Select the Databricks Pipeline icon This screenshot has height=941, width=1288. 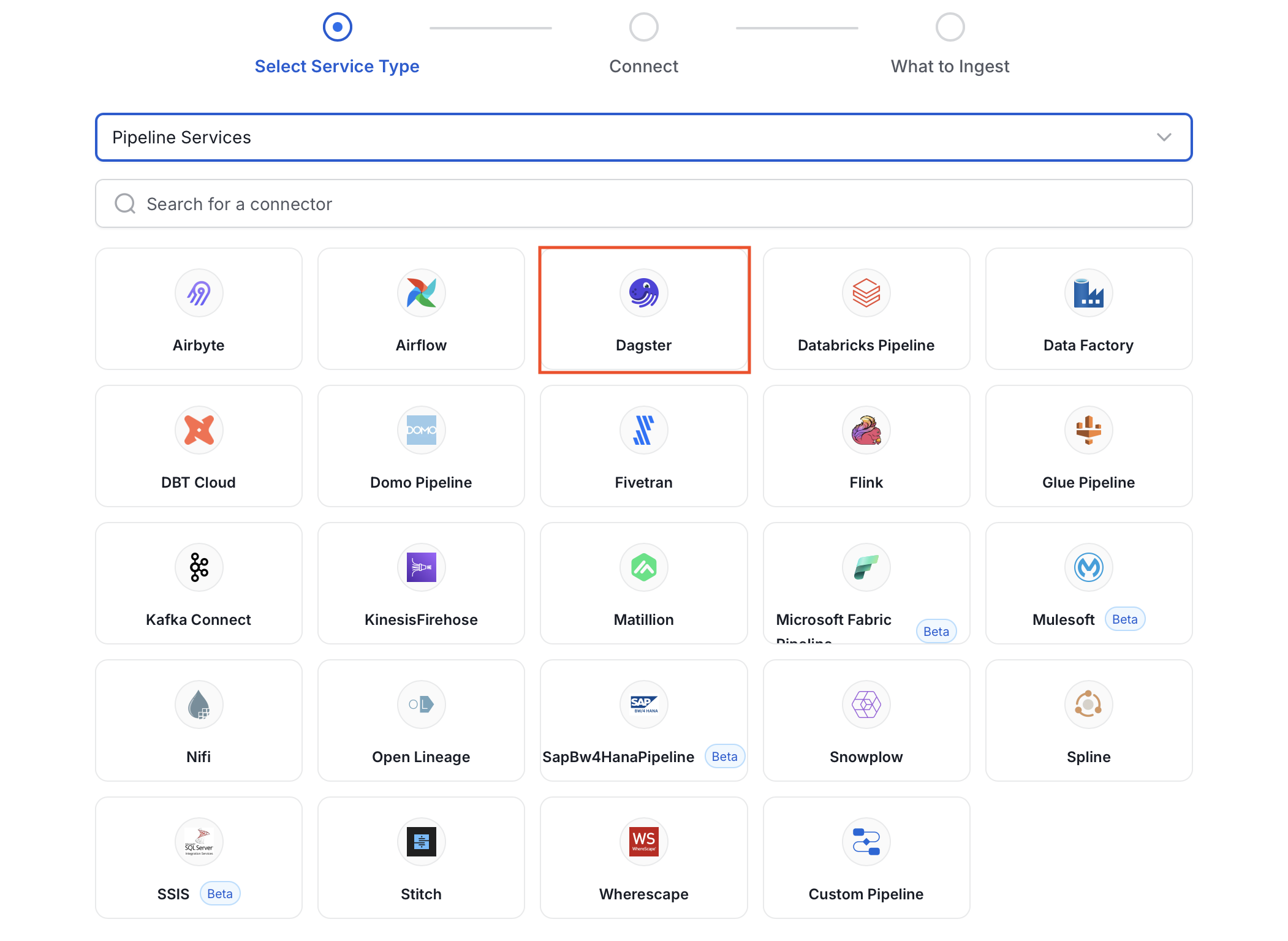(866, 293)
